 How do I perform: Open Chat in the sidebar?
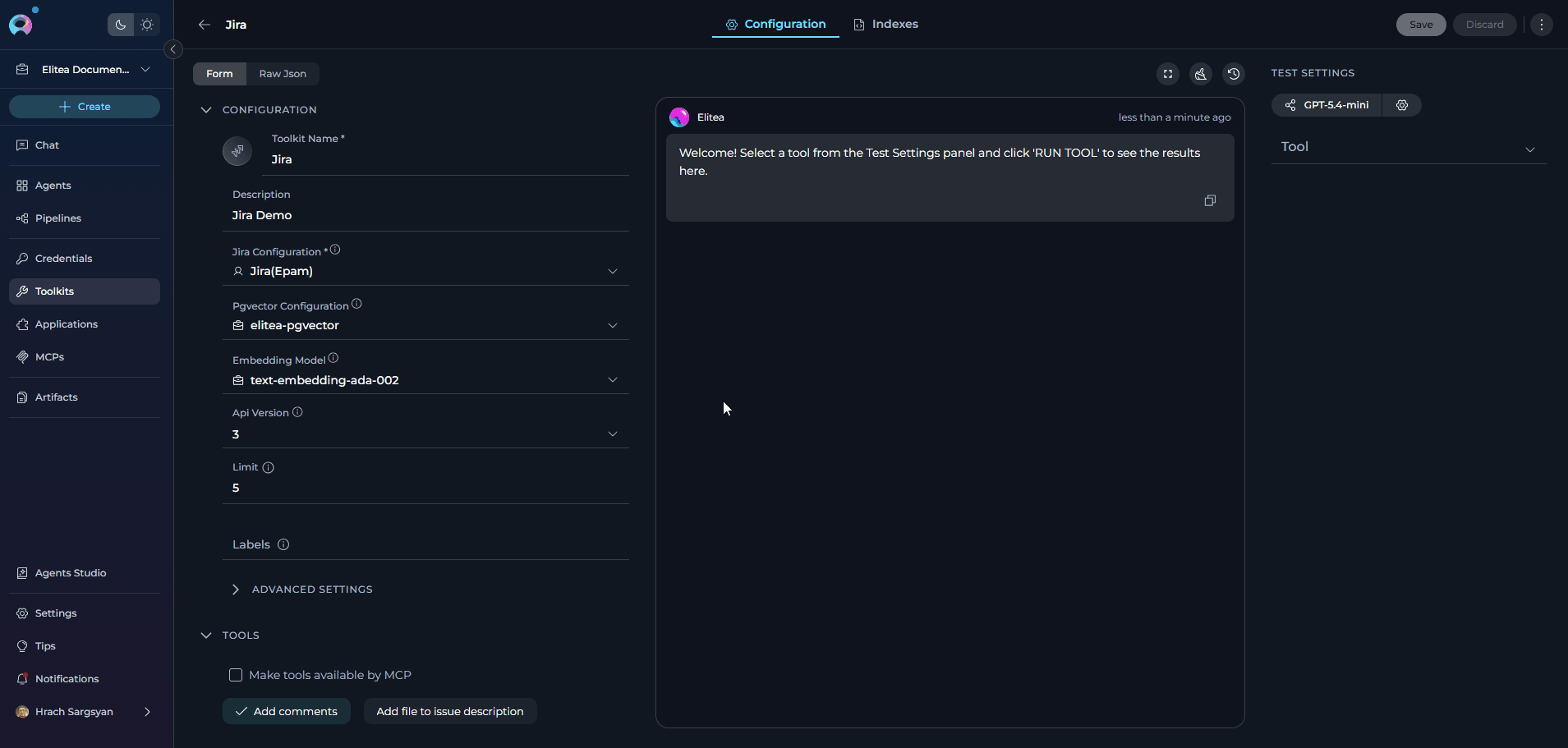point(85,145)
